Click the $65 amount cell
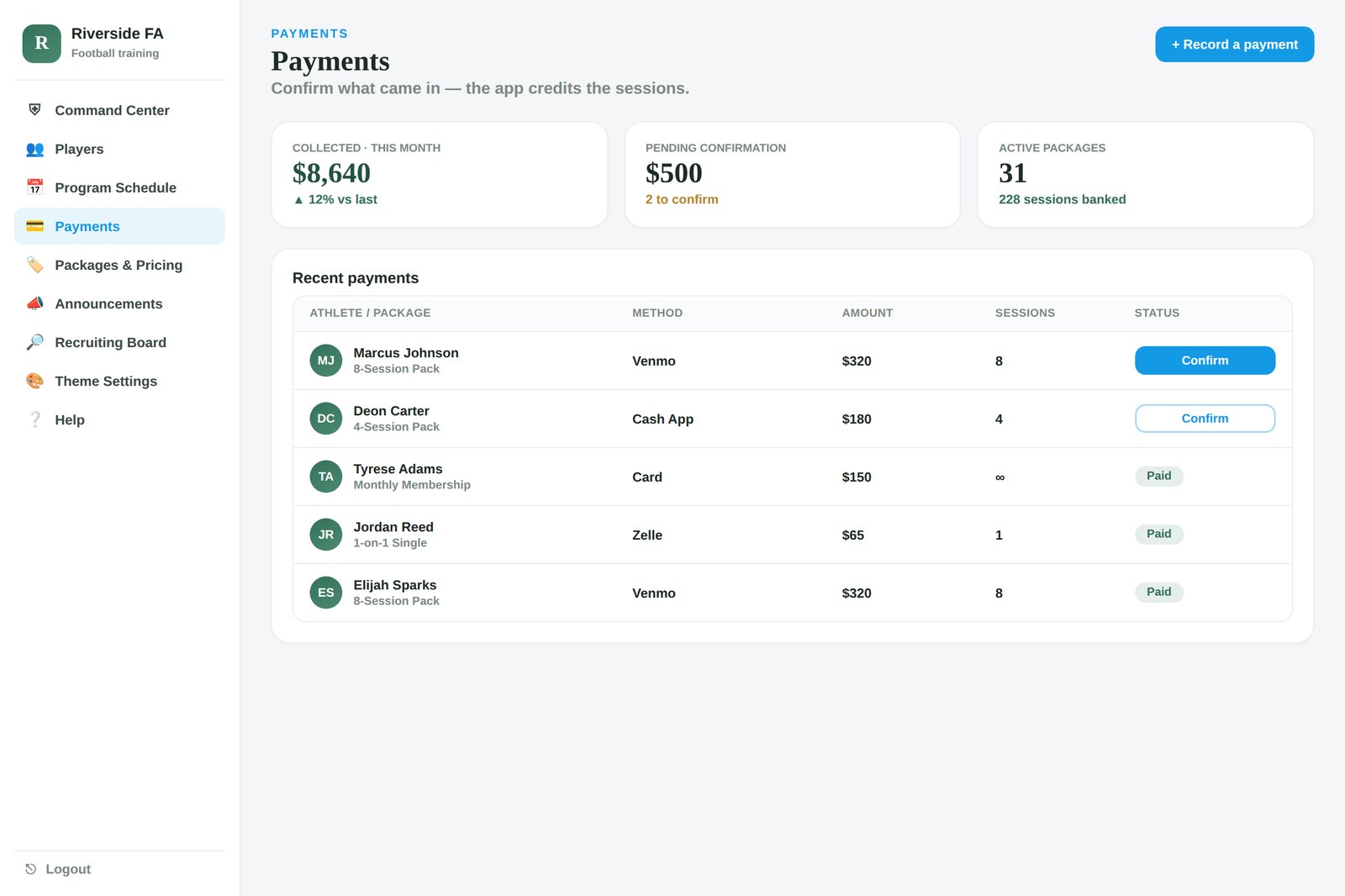The width and height of the screenshot is (1345, 896). click(853, 535)
